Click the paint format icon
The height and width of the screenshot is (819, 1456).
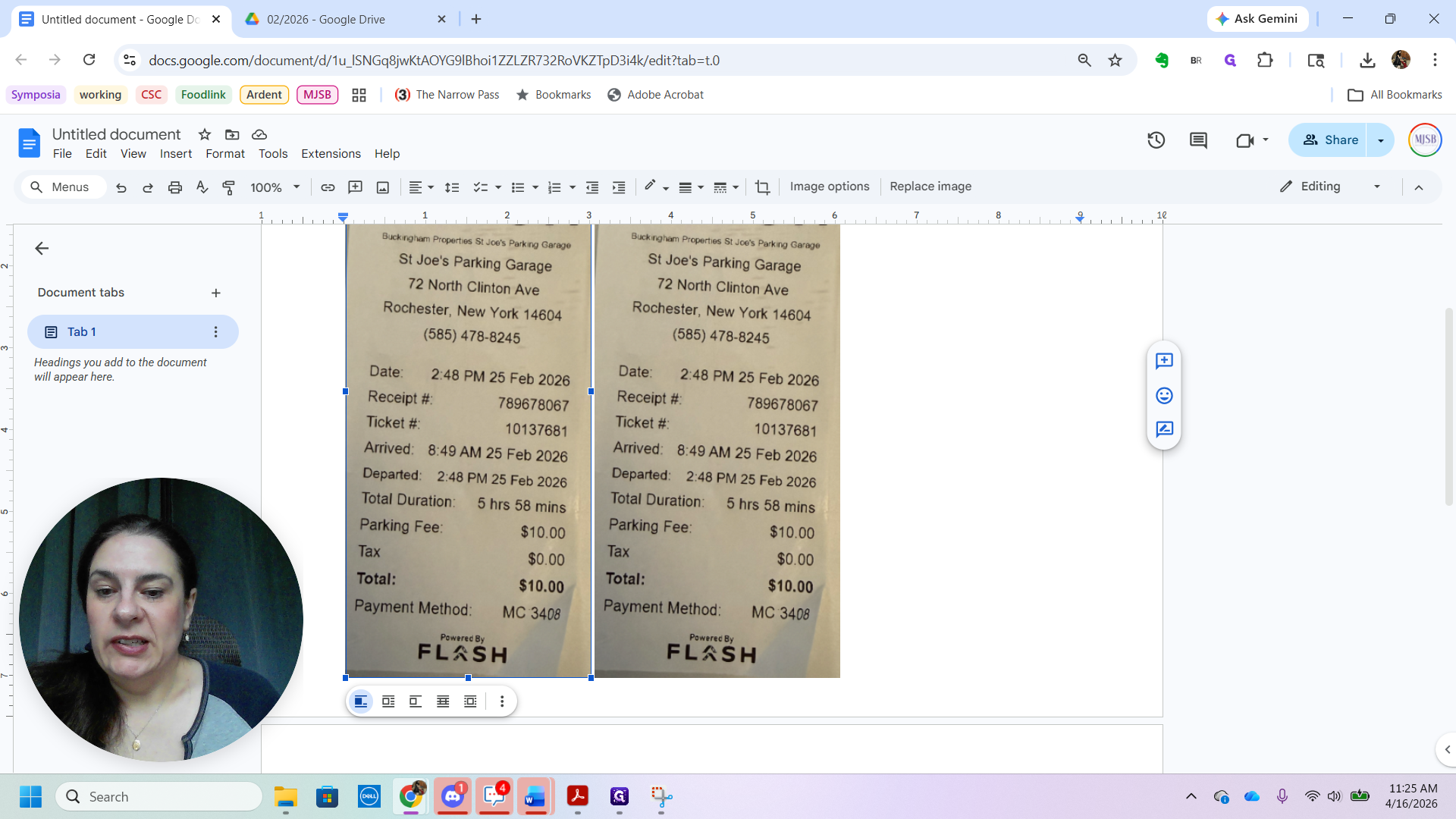pos(228,187)
